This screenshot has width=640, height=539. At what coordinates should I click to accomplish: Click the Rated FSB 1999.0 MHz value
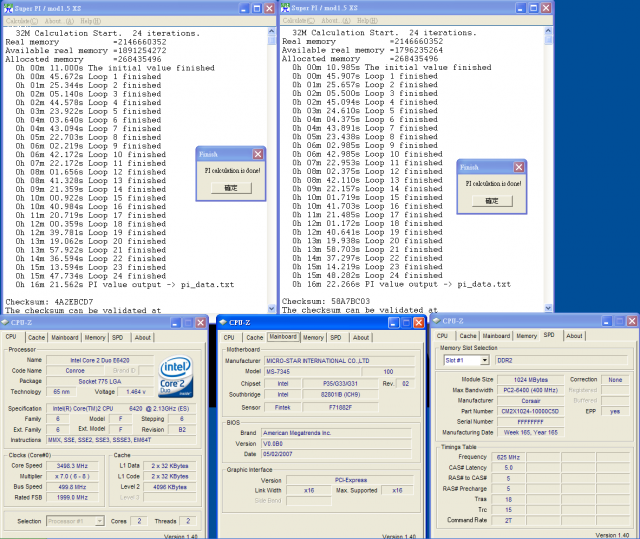(x=72, y=497)
